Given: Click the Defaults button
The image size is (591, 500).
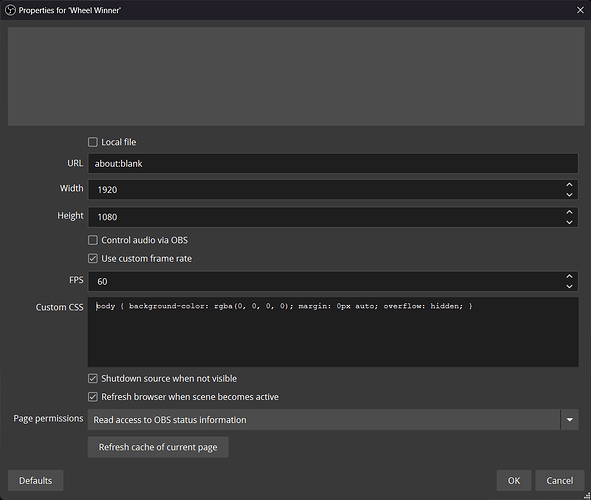Looking at the screenshot, I should 35,480.
